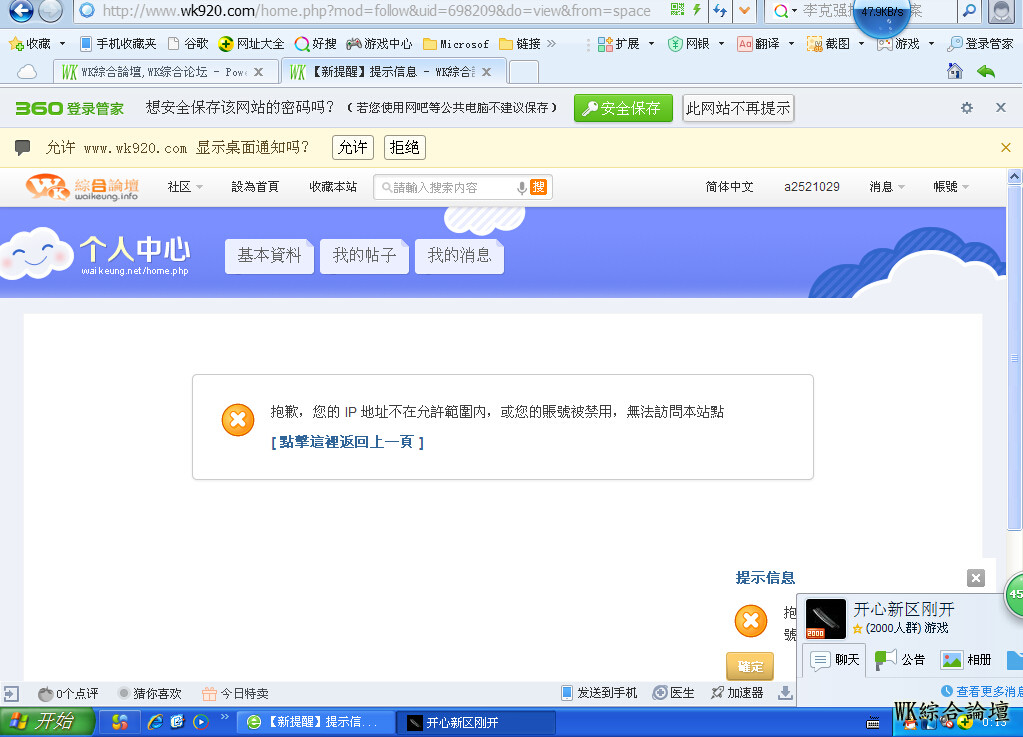1023x737 pixels.
Task: Click the 收藏本站 link
Action: (333, 187)
